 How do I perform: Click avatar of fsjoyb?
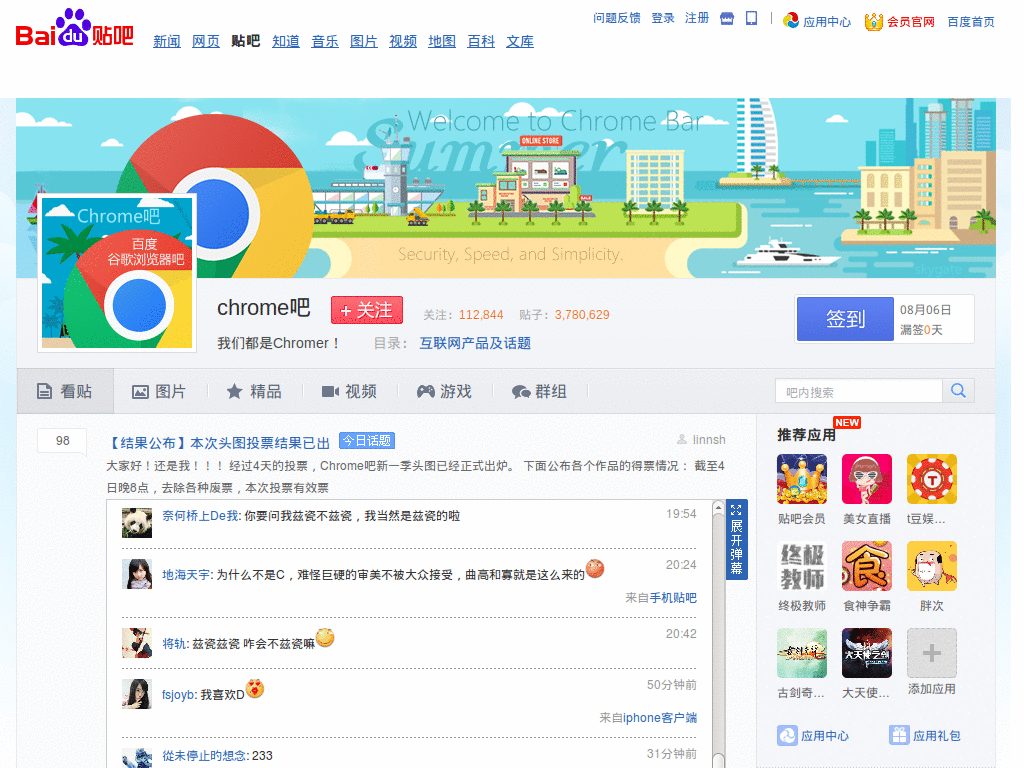137,694
